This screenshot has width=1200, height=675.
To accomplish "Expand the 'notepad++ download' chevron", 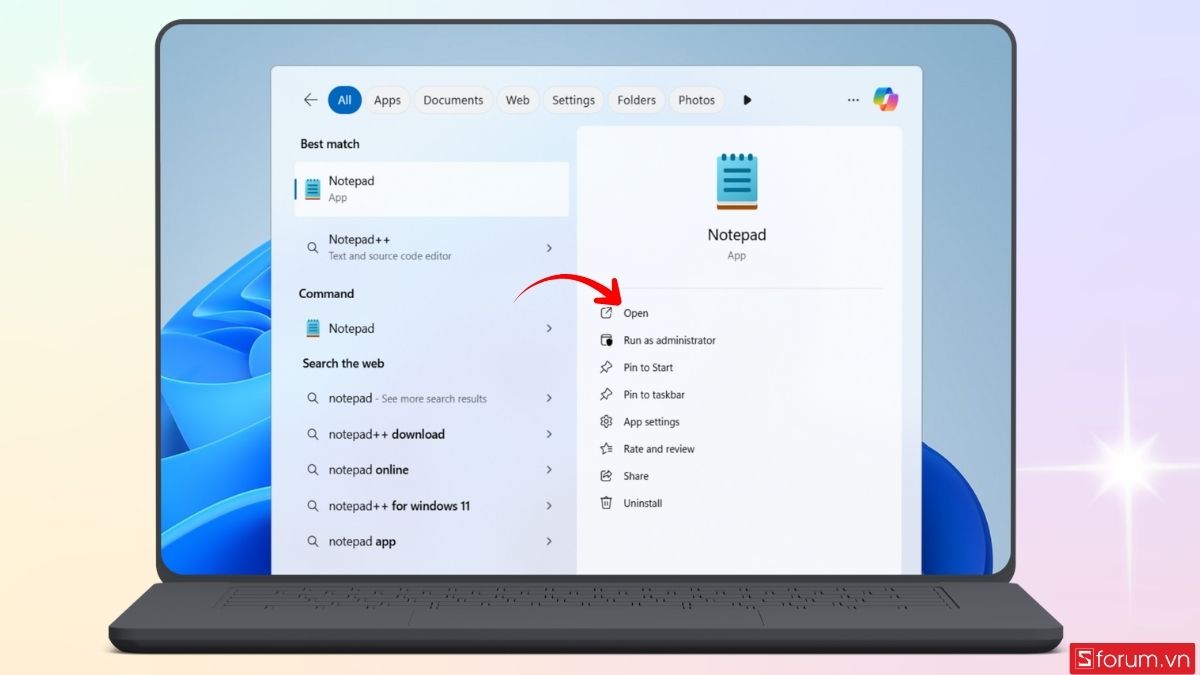I will click(549, 434).
